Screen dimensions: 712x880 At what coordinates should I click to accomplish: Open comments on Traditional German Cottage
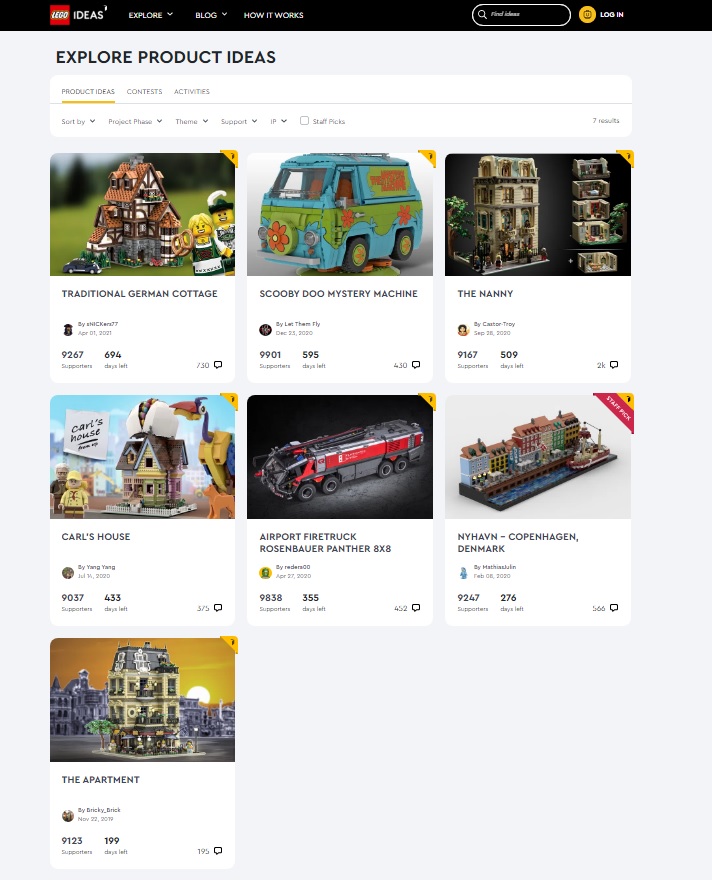218,365
